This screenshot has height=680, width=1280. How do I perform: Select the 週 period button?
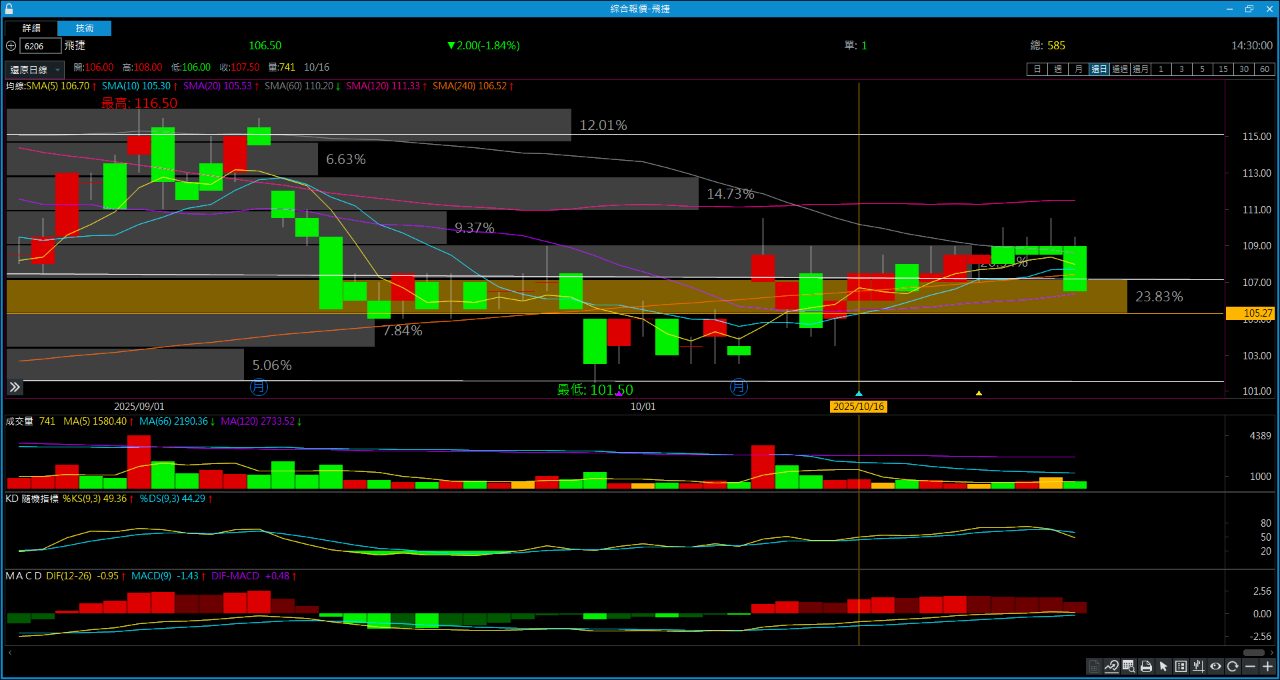(1057, 69)
